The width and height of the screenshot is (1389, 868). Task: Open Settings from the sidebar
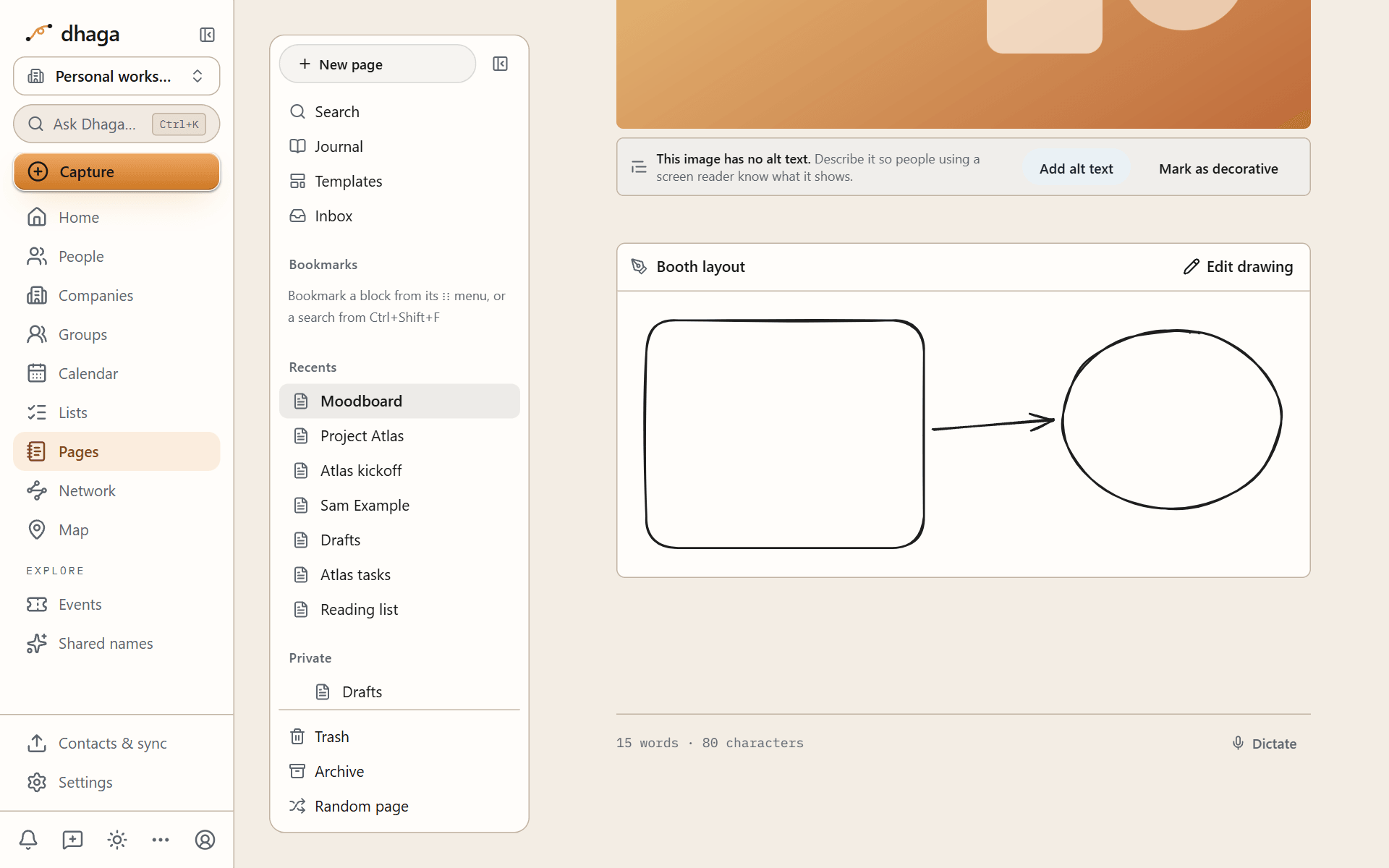116,782
